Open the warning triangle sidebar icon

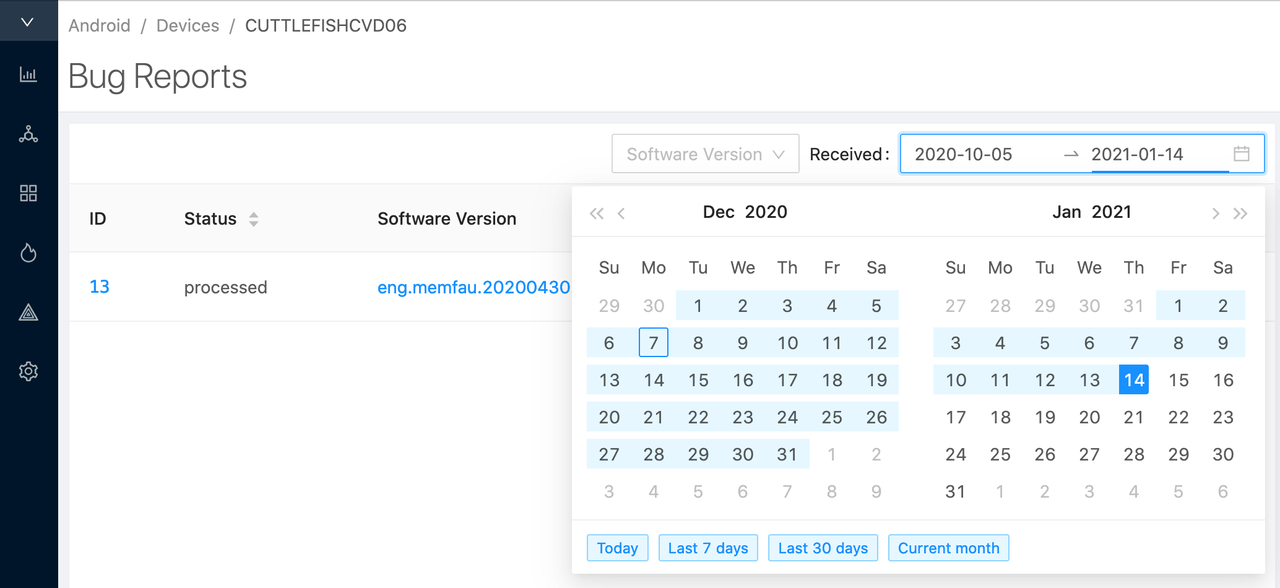tap(28, 313)
